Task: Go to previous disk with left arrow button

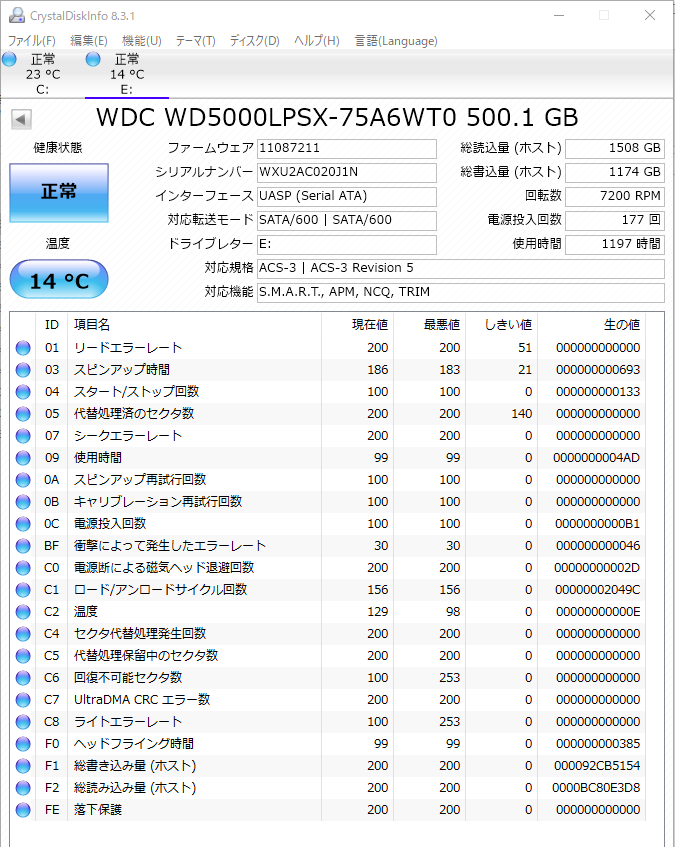Action: (21, 119)
